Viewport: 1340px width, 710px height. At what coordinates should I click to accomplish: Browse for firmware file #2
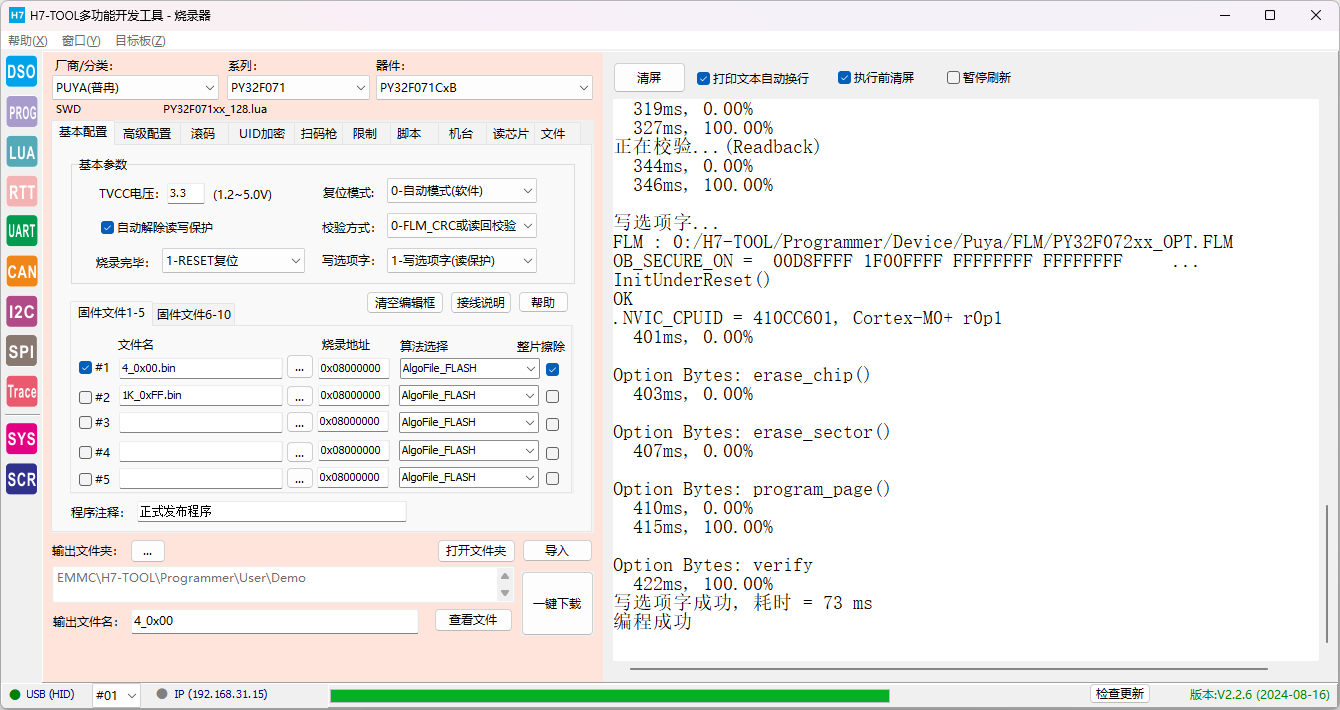pos(299,396)
